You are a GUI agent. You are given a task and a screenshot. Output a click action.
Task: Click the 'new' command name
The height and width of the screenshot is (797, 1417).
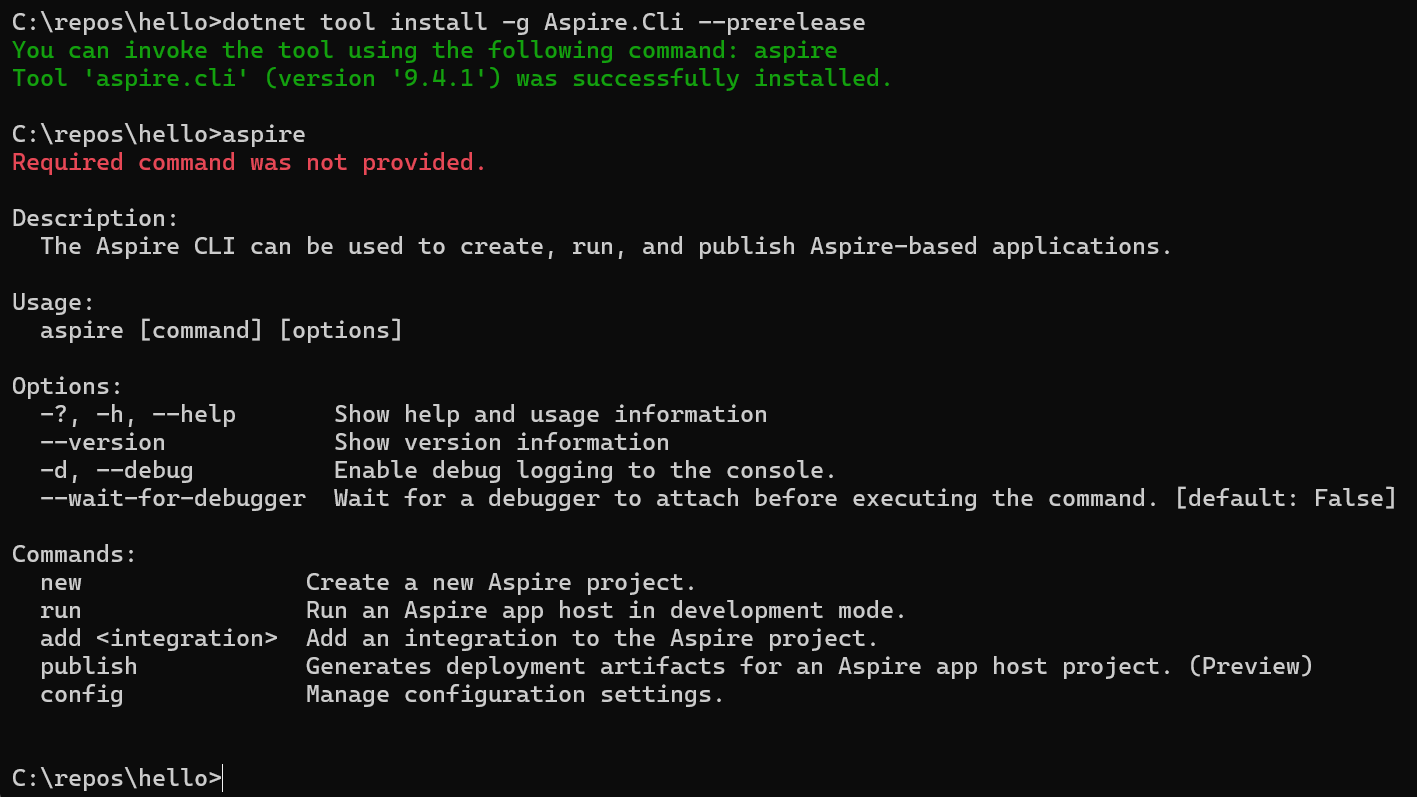[x=61, y=583]
